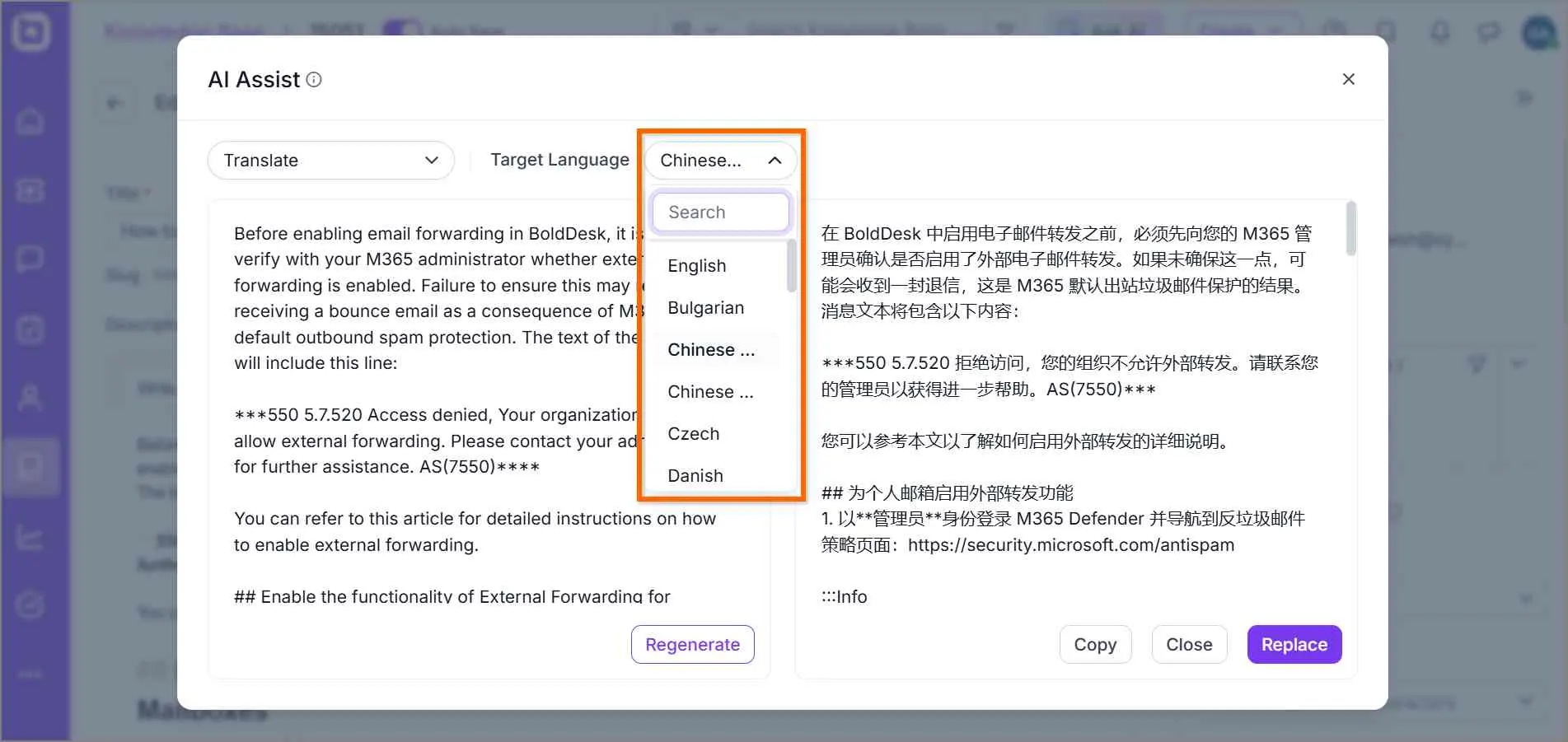Click the more dots icon in the sidebar

30,674
